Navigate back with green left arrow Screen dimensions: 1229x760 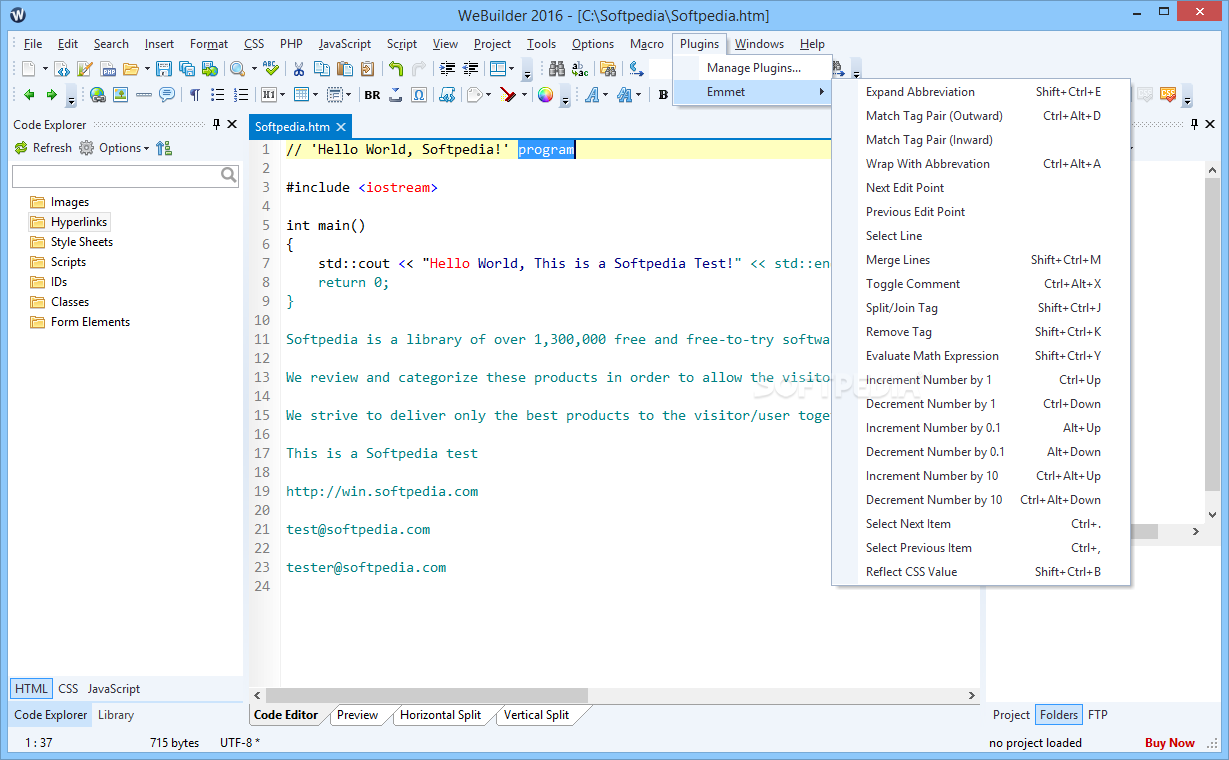[x=28, y=95]
